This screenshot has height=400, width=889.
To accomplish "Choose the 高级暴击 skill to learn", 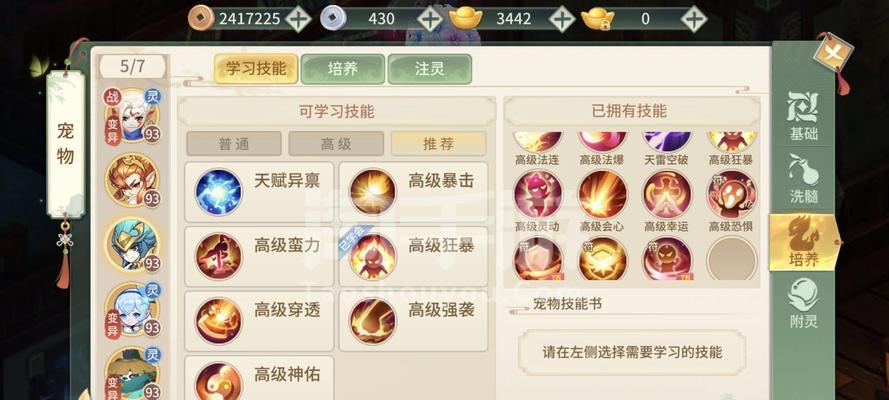I will (413, 192).
